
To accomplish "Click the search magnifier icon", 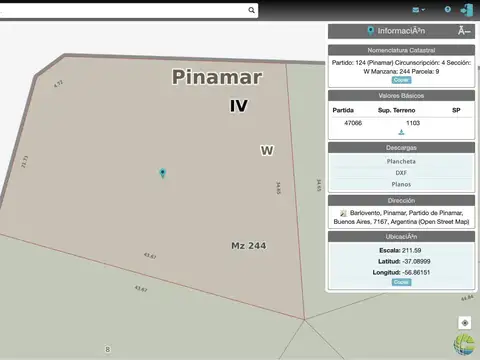I will [x=252, y=10].
